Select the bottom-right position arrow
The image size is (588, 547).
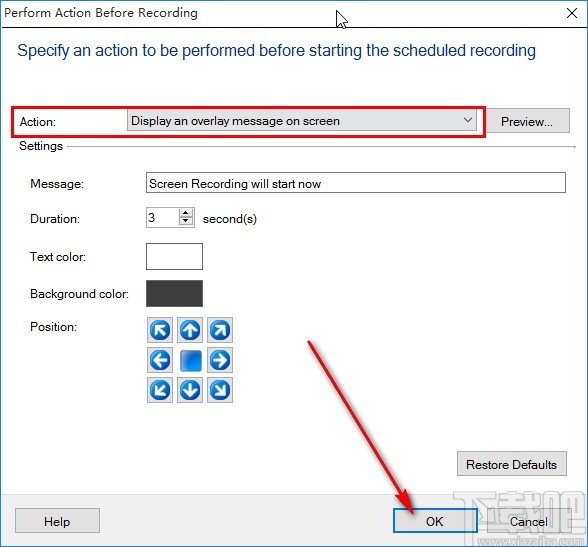(x=220, y=390)
